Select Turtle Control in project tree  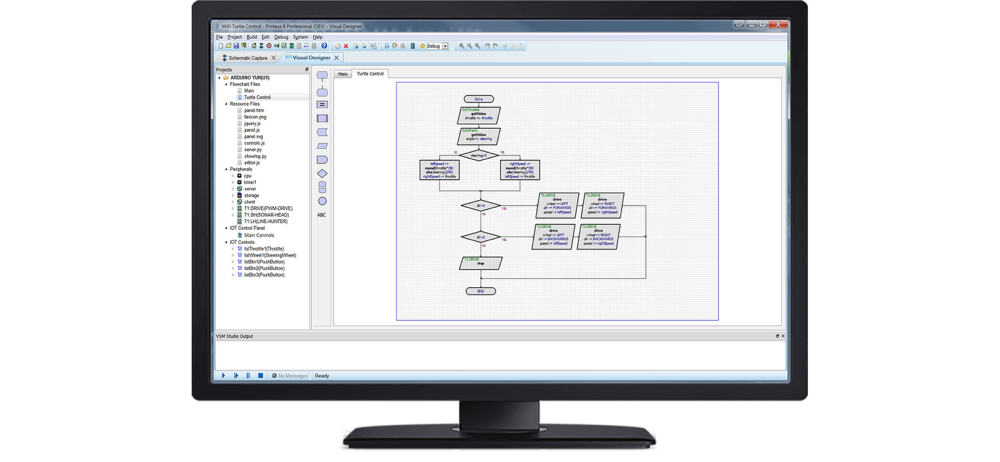(x=257, y=98)
